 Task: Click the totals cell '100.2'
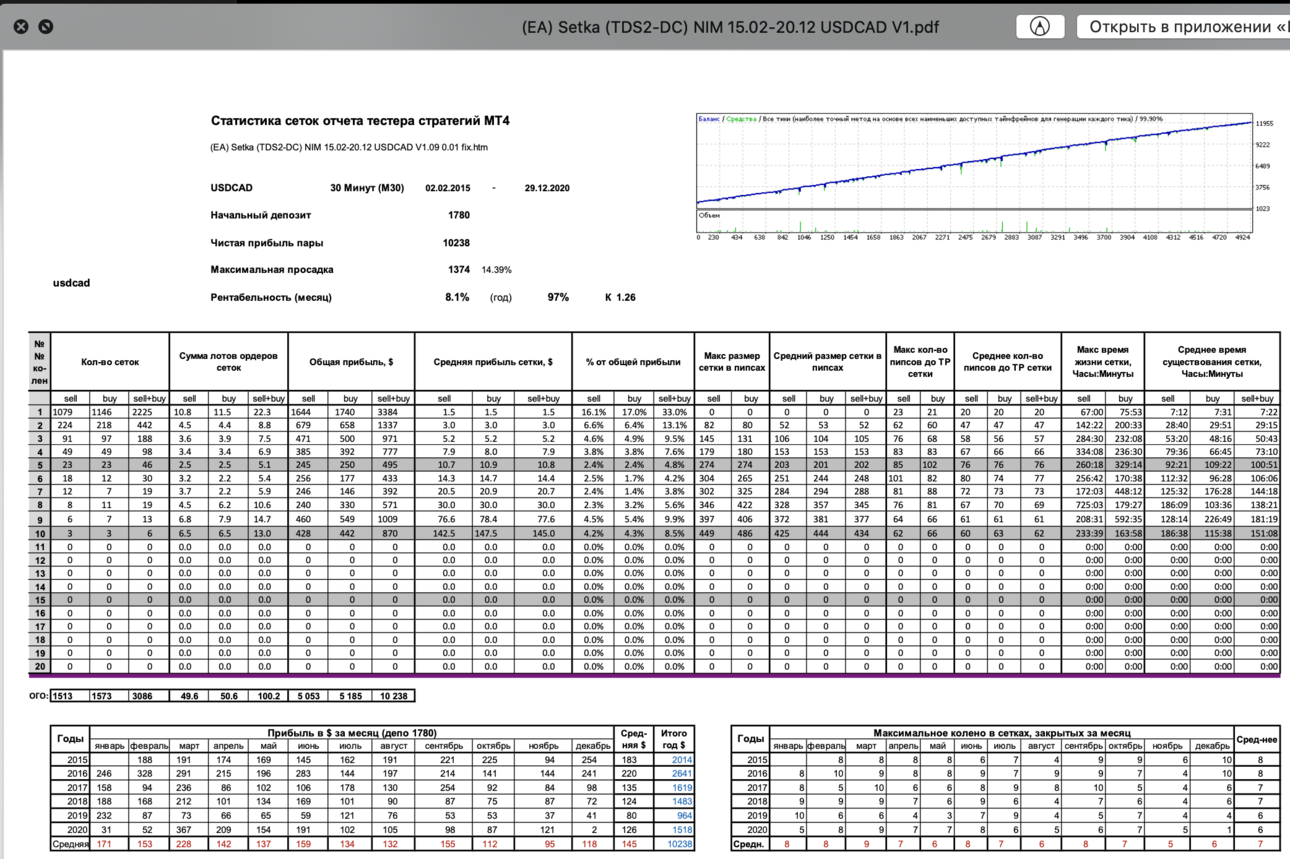click(x=268, y=695)
